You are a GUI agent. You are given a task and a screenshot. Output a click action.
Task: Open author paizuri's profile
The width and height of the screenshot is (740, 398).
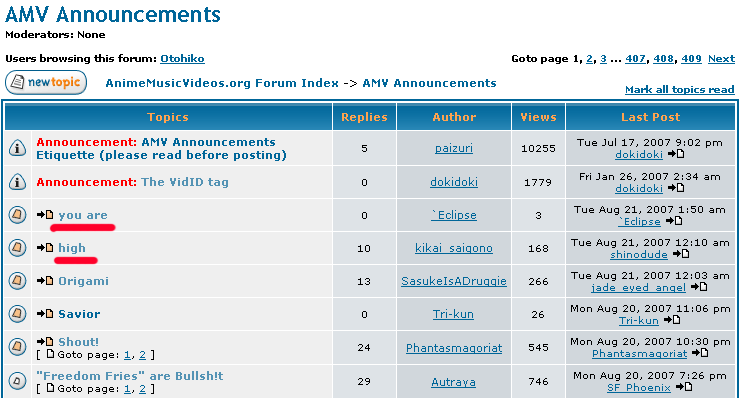pos(454,148)
